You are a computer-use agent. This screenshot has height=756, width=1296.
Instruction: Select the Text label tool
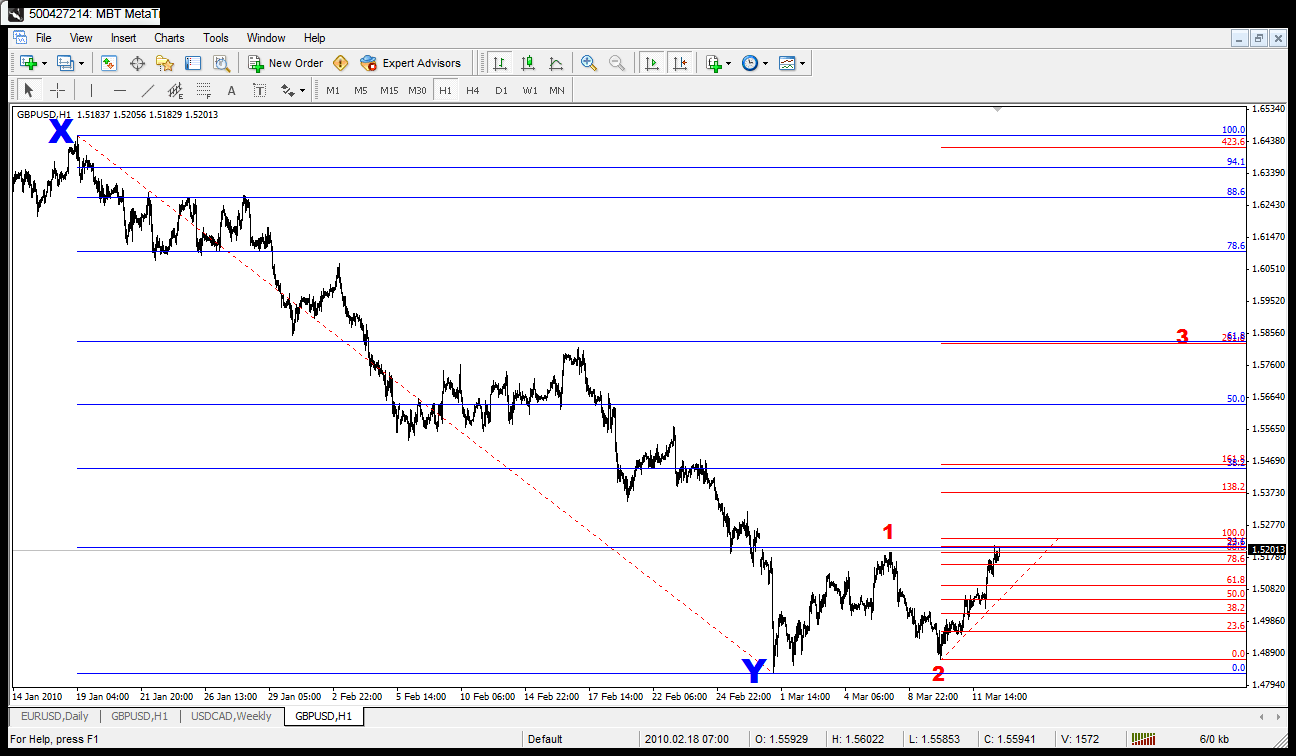[231, 90]
